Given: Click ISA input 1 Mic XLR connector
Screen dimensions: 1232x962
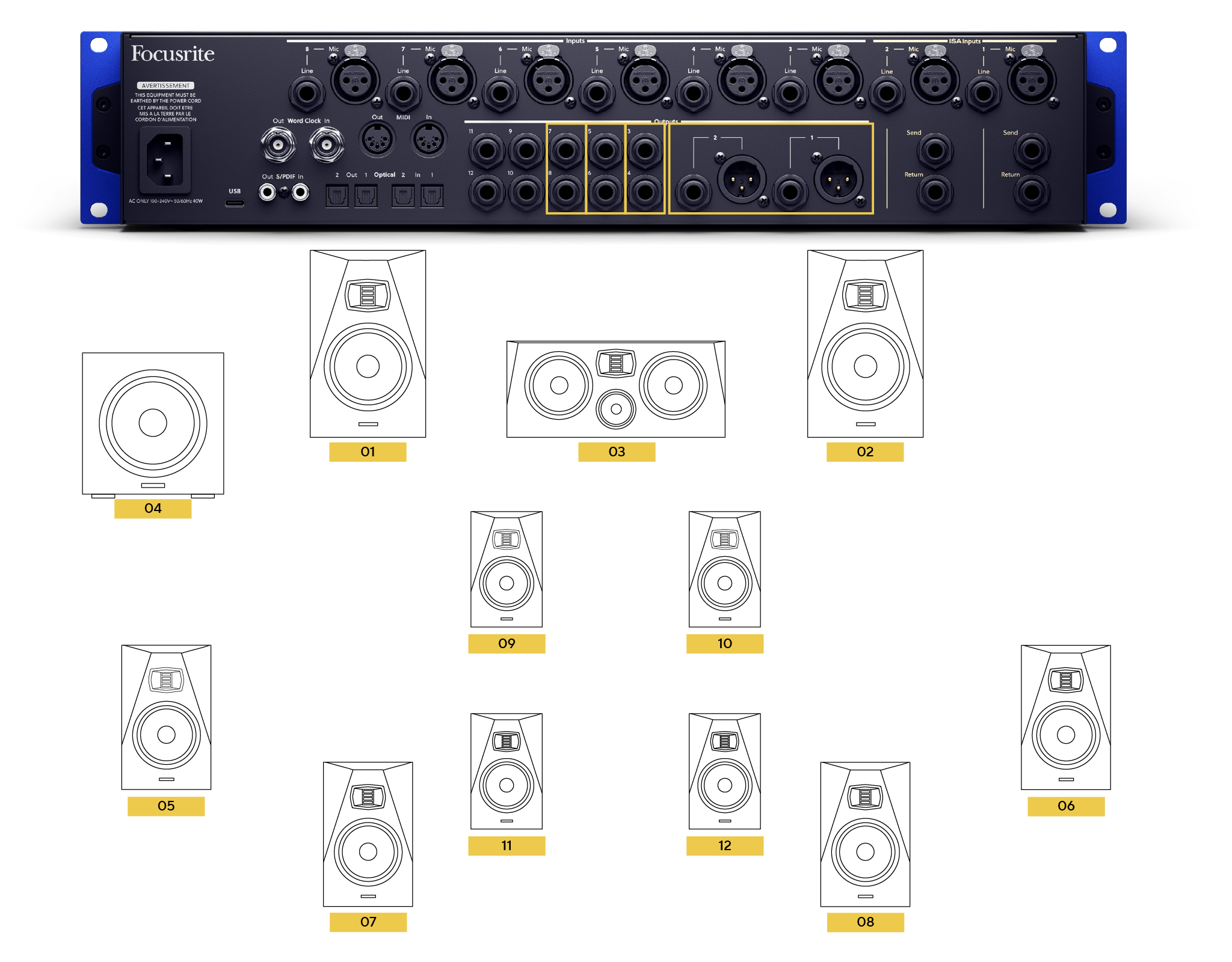Looking at the screenshot, I should [x=1032, y=80].
